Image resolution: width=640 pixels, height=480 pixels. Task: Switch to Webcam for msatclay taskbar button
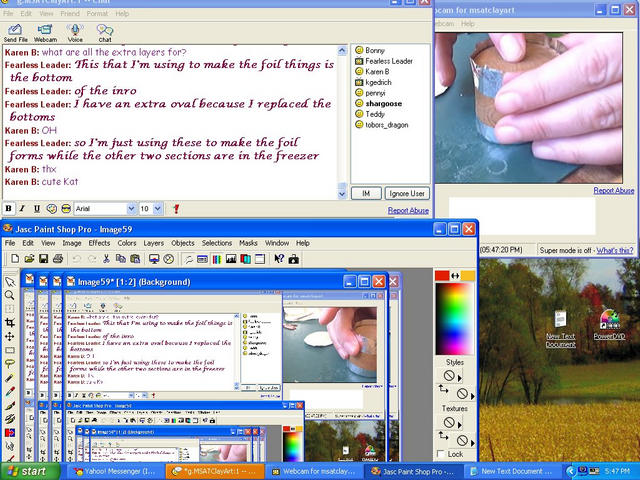(314, 471)
